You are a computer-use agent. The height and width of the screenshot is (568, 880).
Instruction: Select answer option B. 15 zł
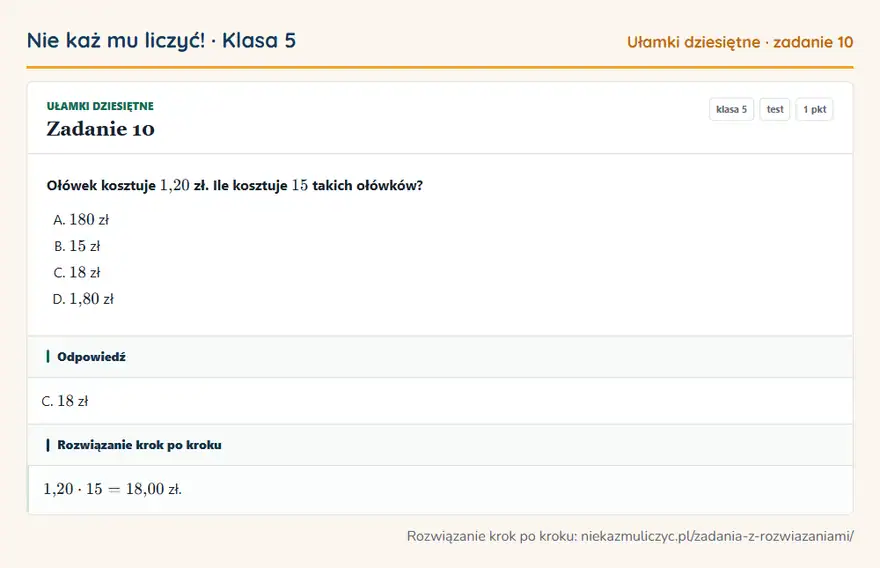point(77,246)
